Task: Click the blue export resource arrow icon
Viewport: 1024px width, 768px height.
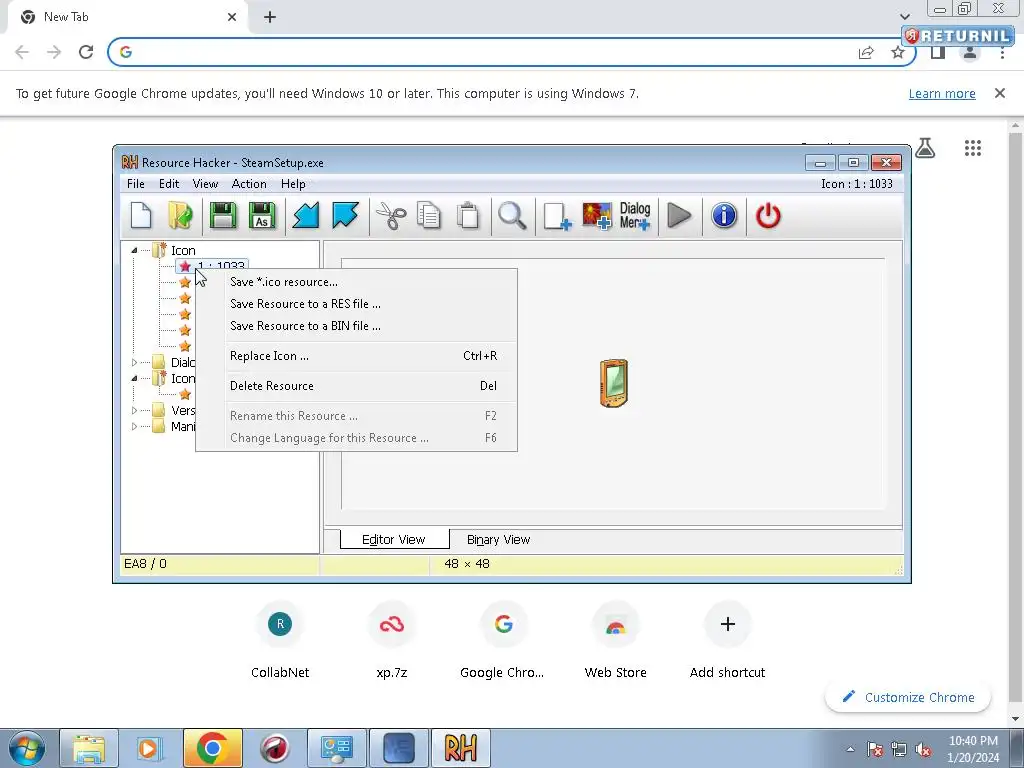Action: tap(345, 216)
